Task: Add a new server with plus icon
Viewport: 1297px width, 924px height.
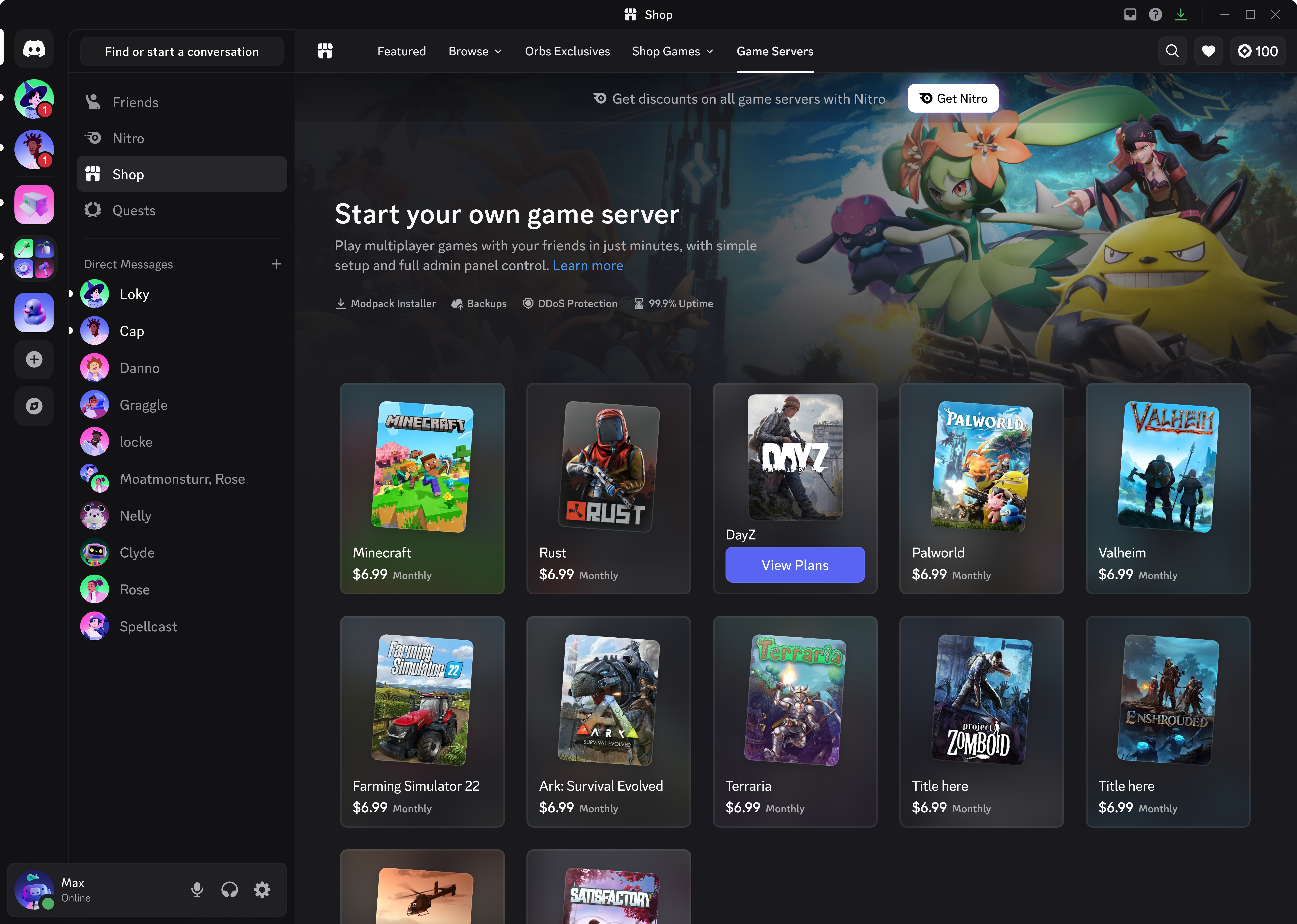Action: (34, 360)
